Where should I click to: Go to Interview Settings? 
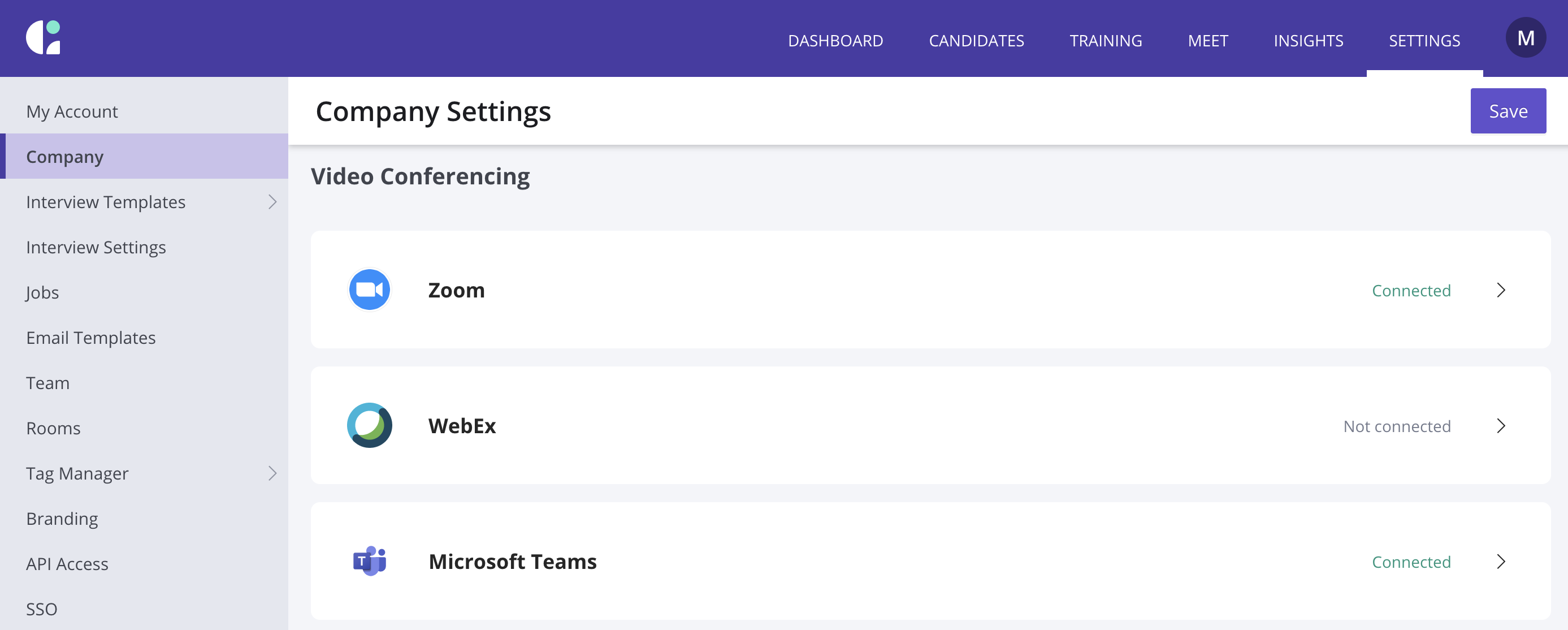(96, 247)
